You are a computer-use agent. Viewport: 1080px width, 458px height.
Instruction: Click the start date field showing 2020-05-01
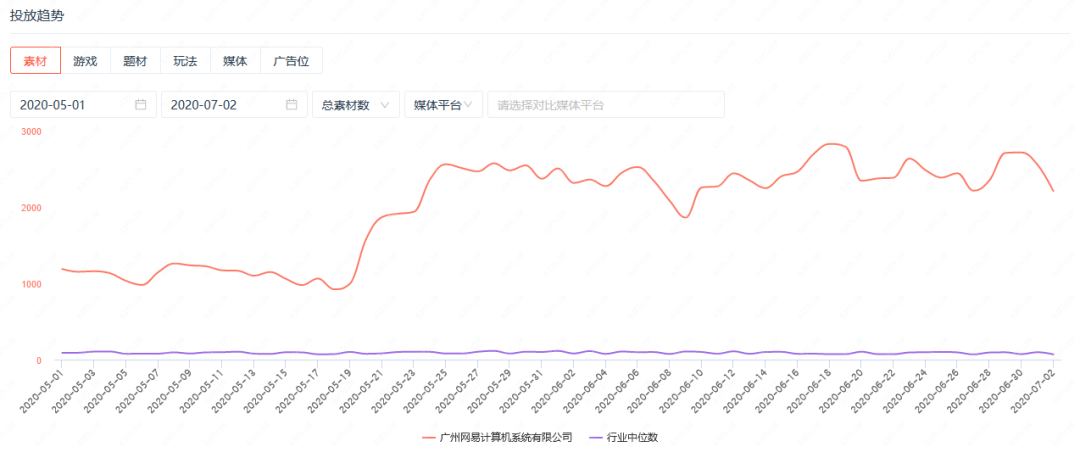(70, 104)
